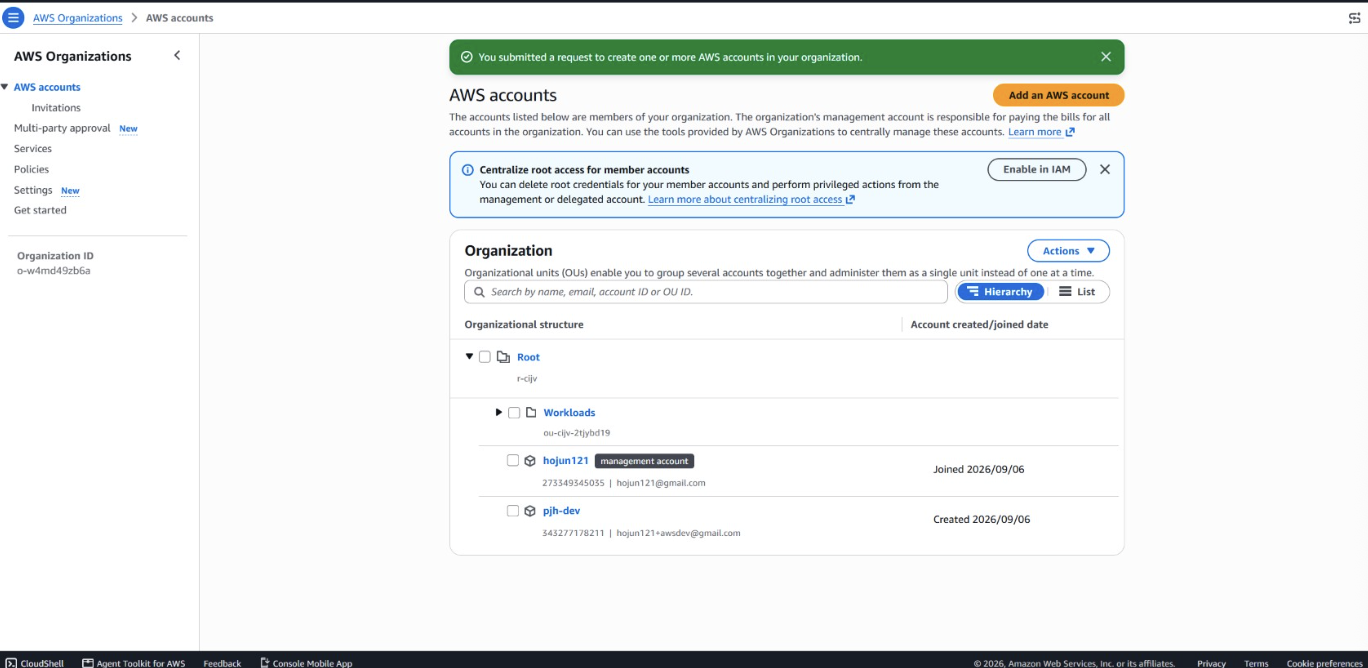The image size is (1368, 668).
Task: Click AWS accounts breadcrumb text
Action: pyautogui.click(x=179, y=18)
